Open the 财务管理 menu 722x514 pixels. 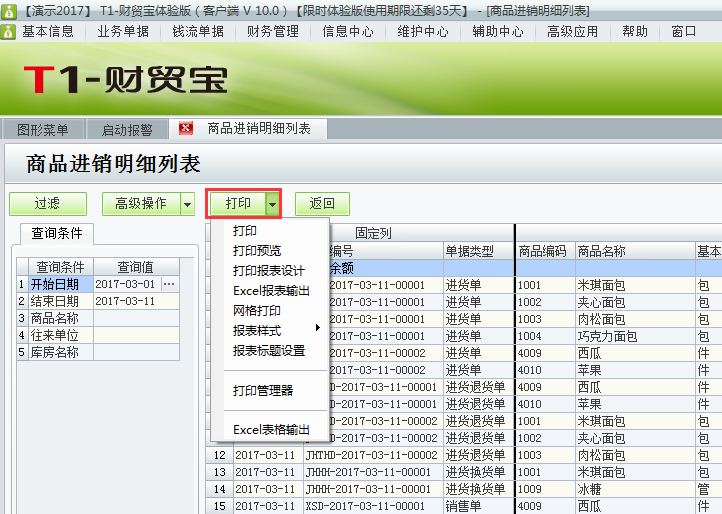273,32
